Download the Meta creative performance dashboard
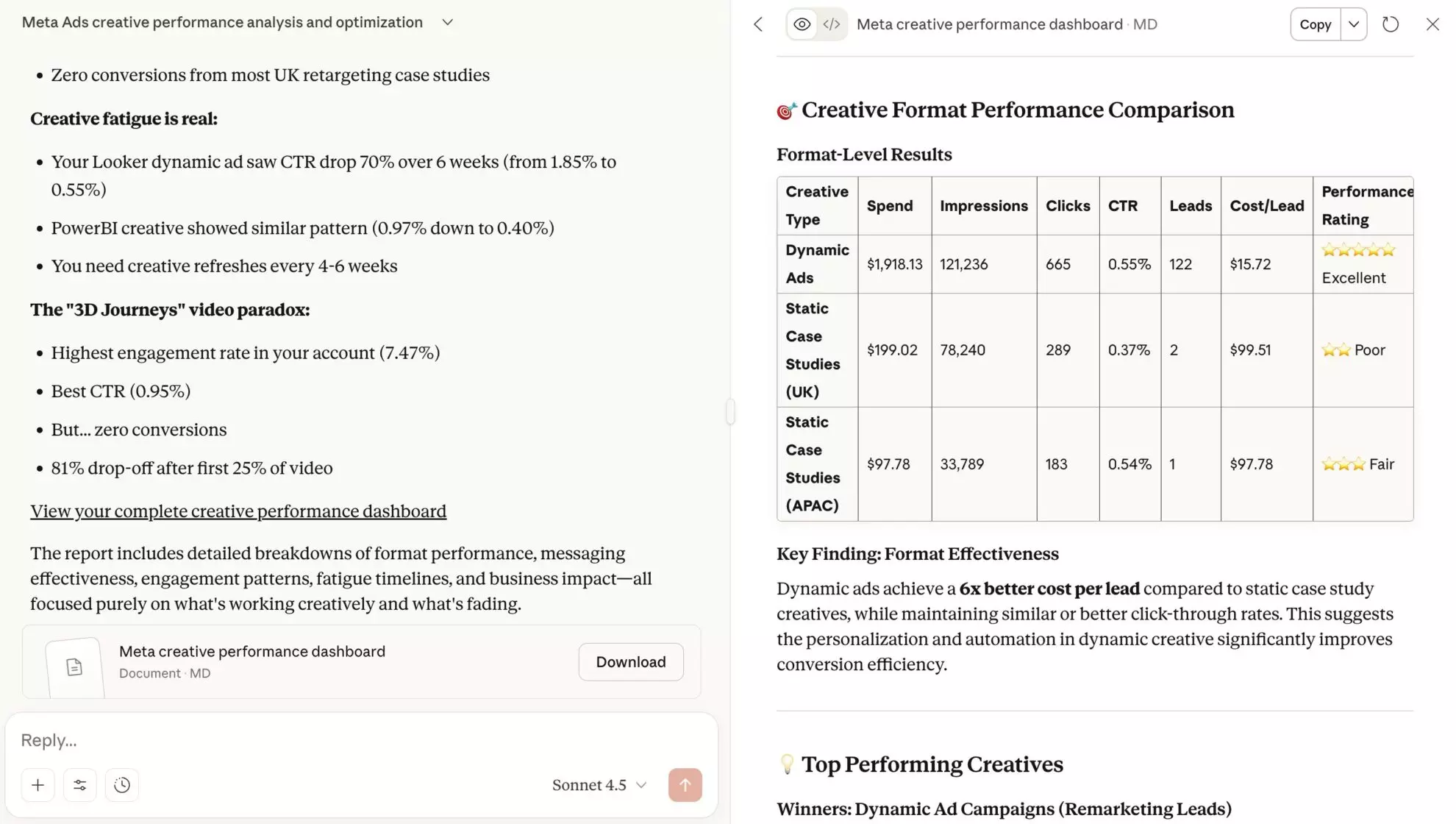Screen dimensions: 1456x824 [x=630, y=661]
